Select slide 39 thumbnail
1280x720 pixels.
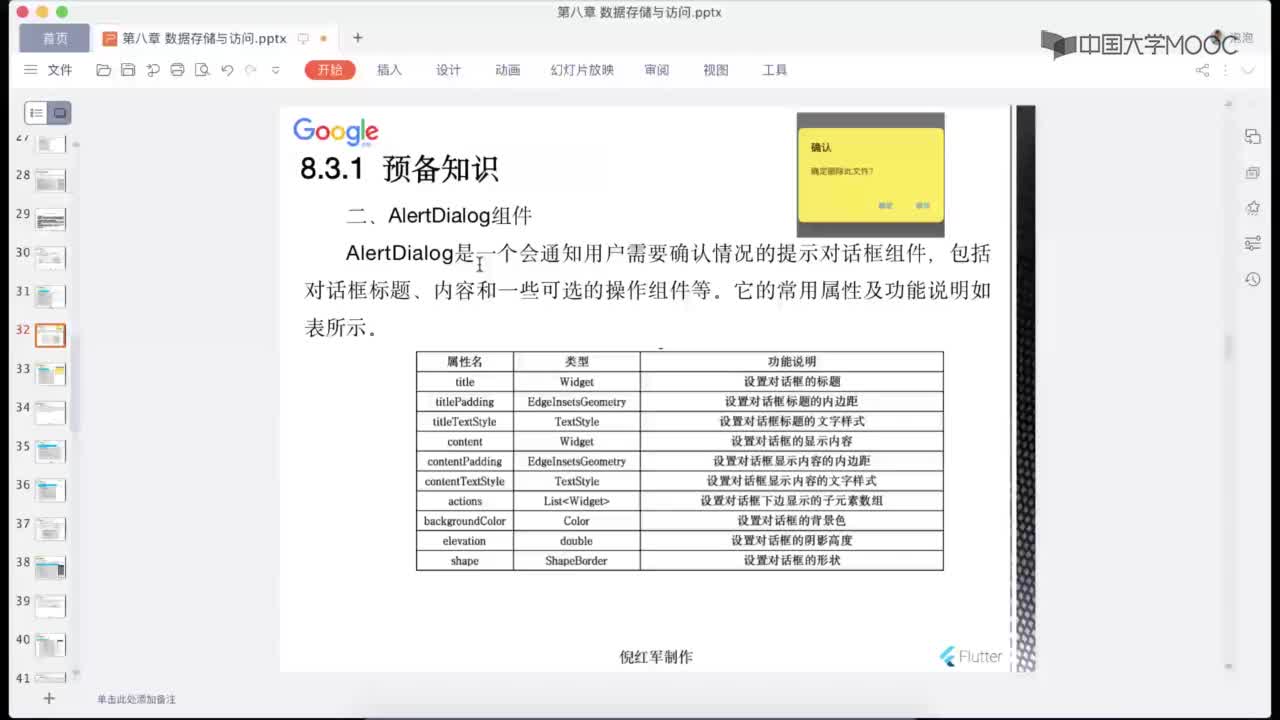tap(51, 606)
